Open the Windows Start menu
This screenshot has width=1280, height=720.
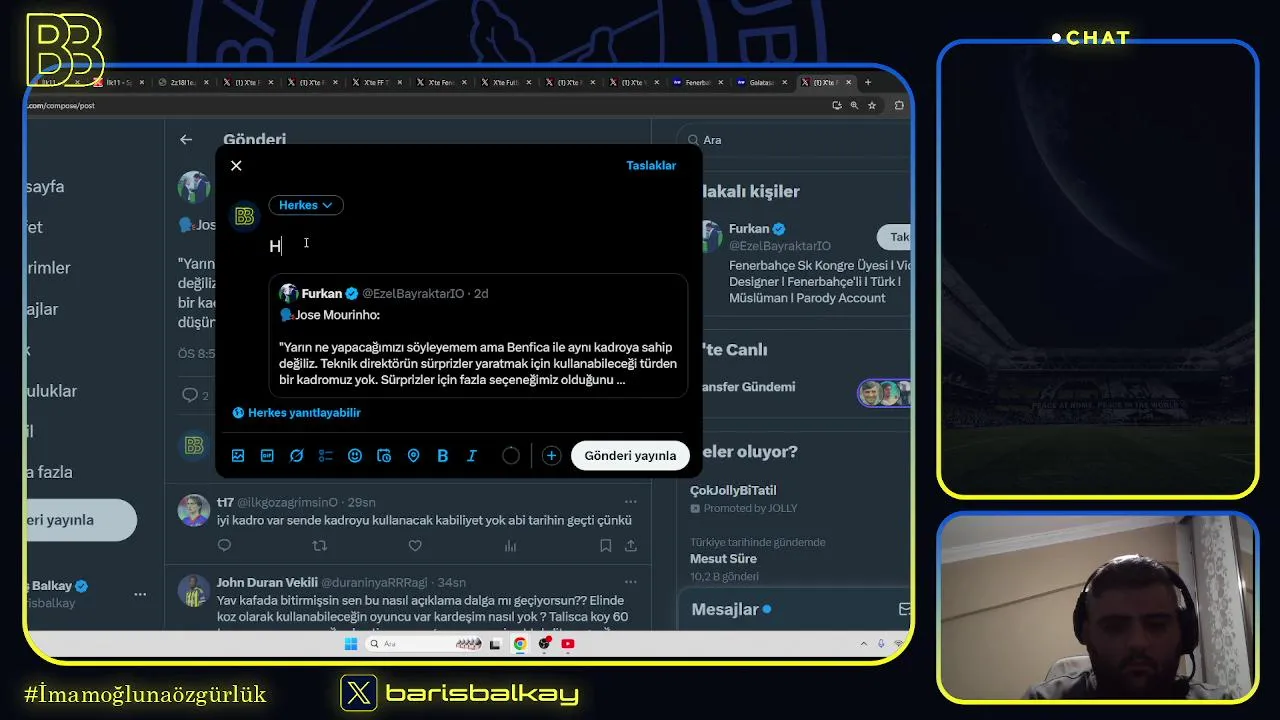[x=351, y=644]
